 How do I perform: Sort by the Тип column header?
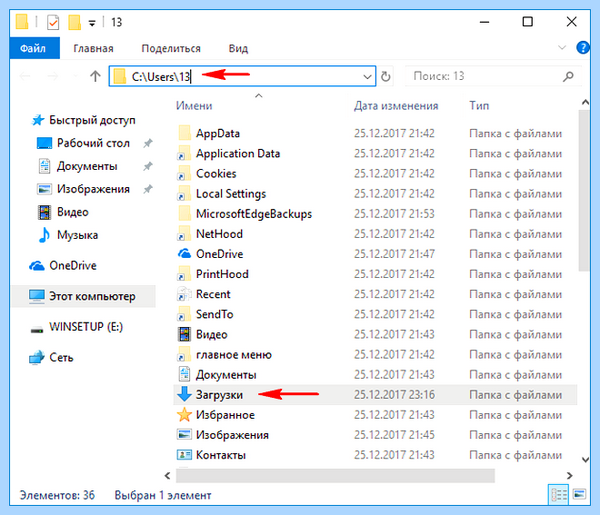[479, 106]
